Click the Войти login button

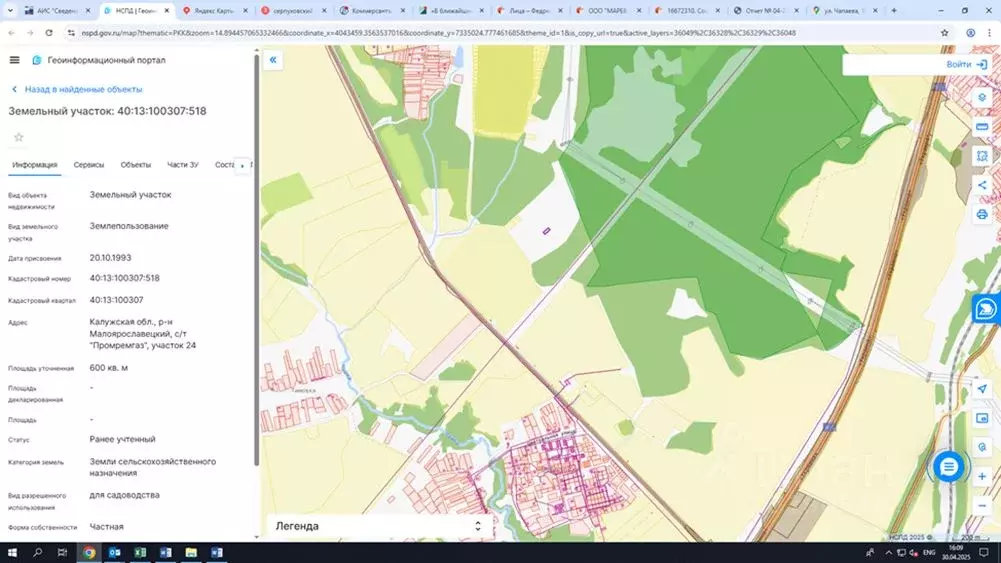pyautogui.click(x=967, y=64)
